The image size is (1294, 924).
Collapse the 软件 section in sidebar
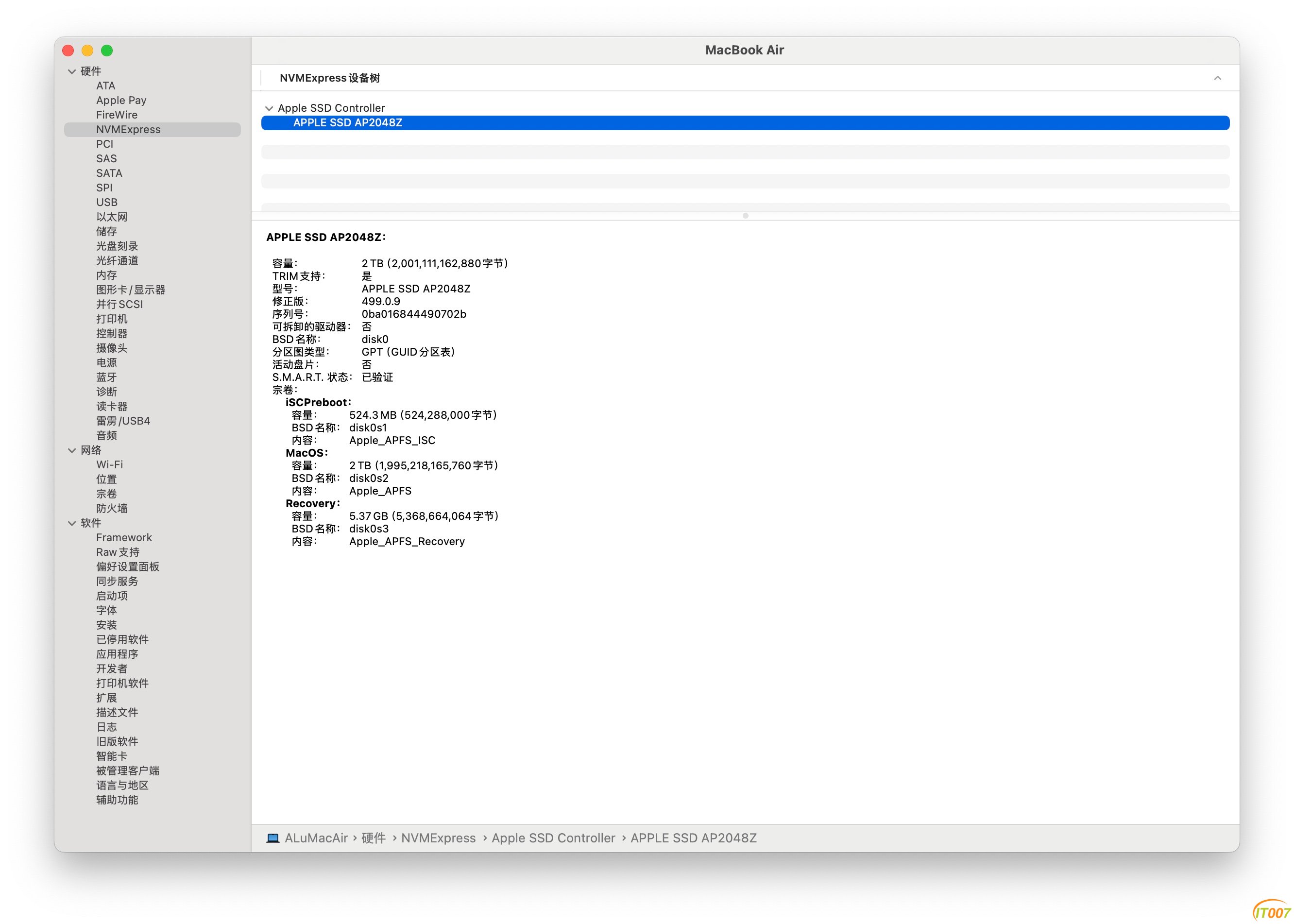[x=72, y=523]
